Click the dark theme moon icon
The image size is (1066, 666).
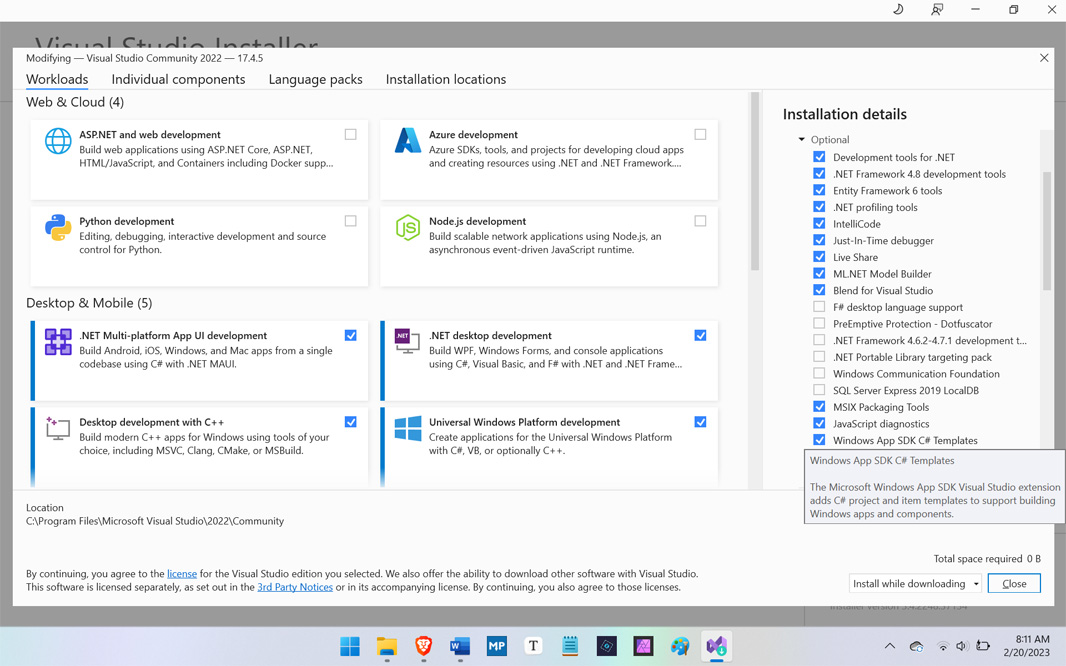coord(898,10)
